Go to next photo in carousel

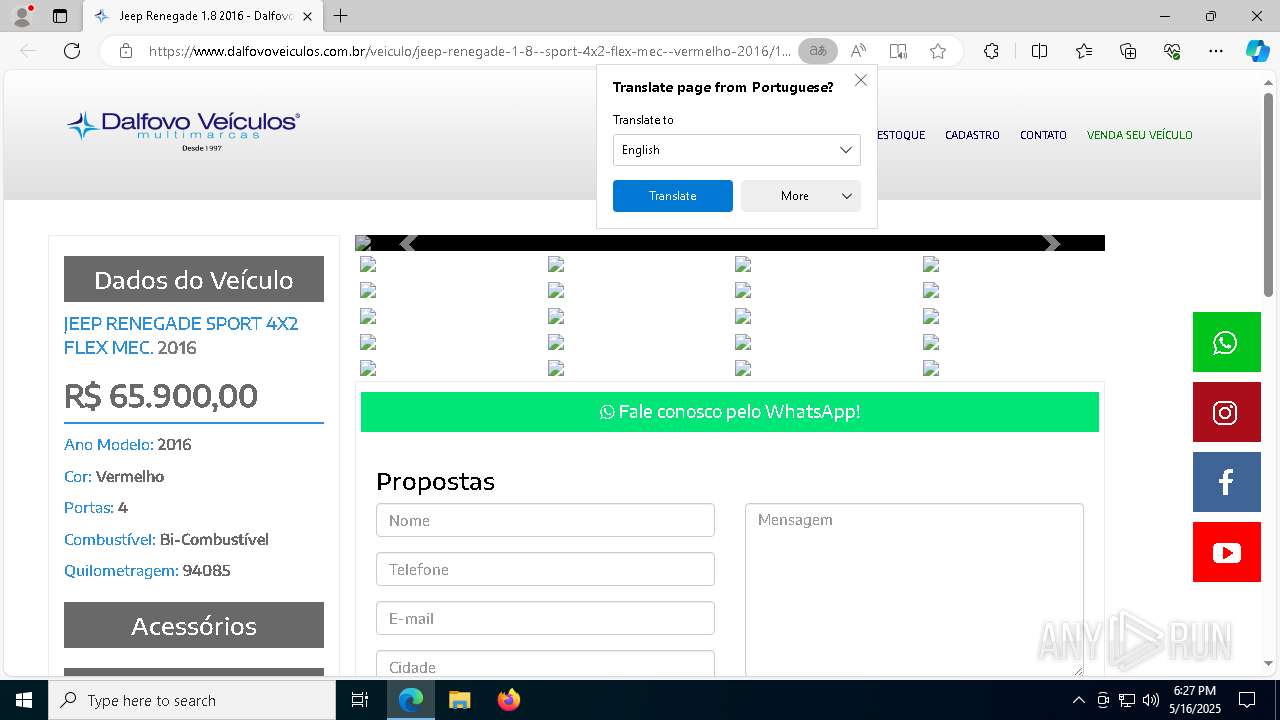click(x=1050, y=243)
